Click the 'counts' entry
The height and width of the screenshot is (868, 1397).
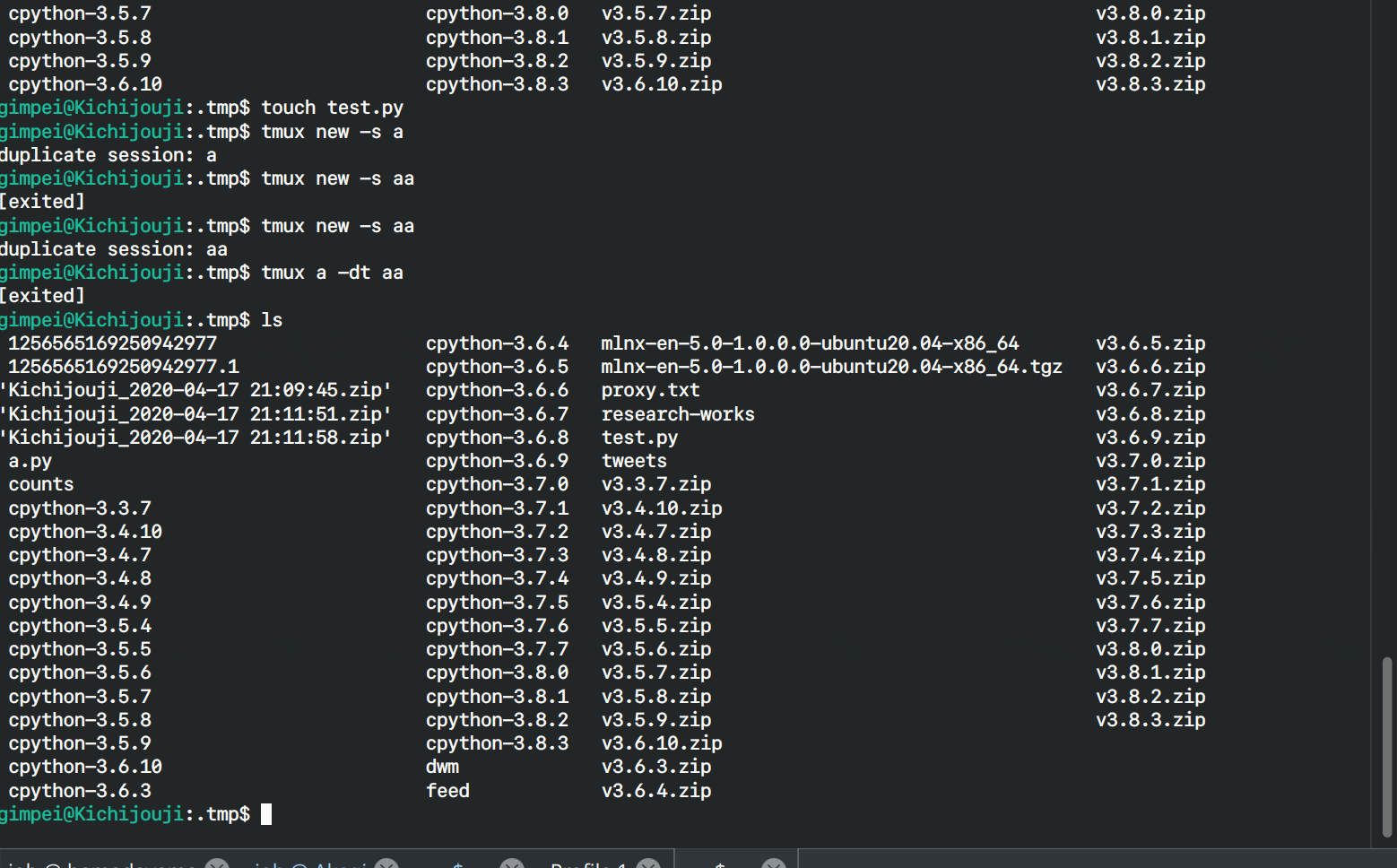(41, 484)
